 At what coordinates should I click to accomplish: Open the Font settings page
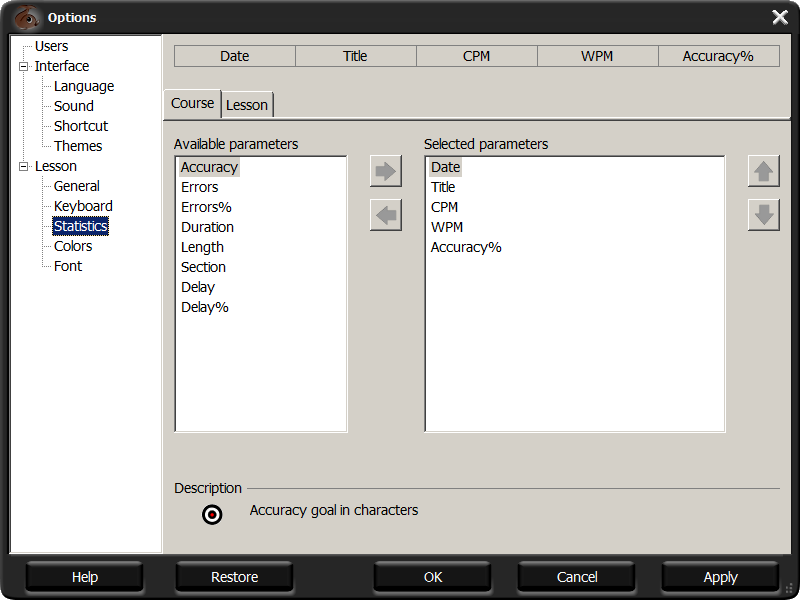tap(68, 266)
